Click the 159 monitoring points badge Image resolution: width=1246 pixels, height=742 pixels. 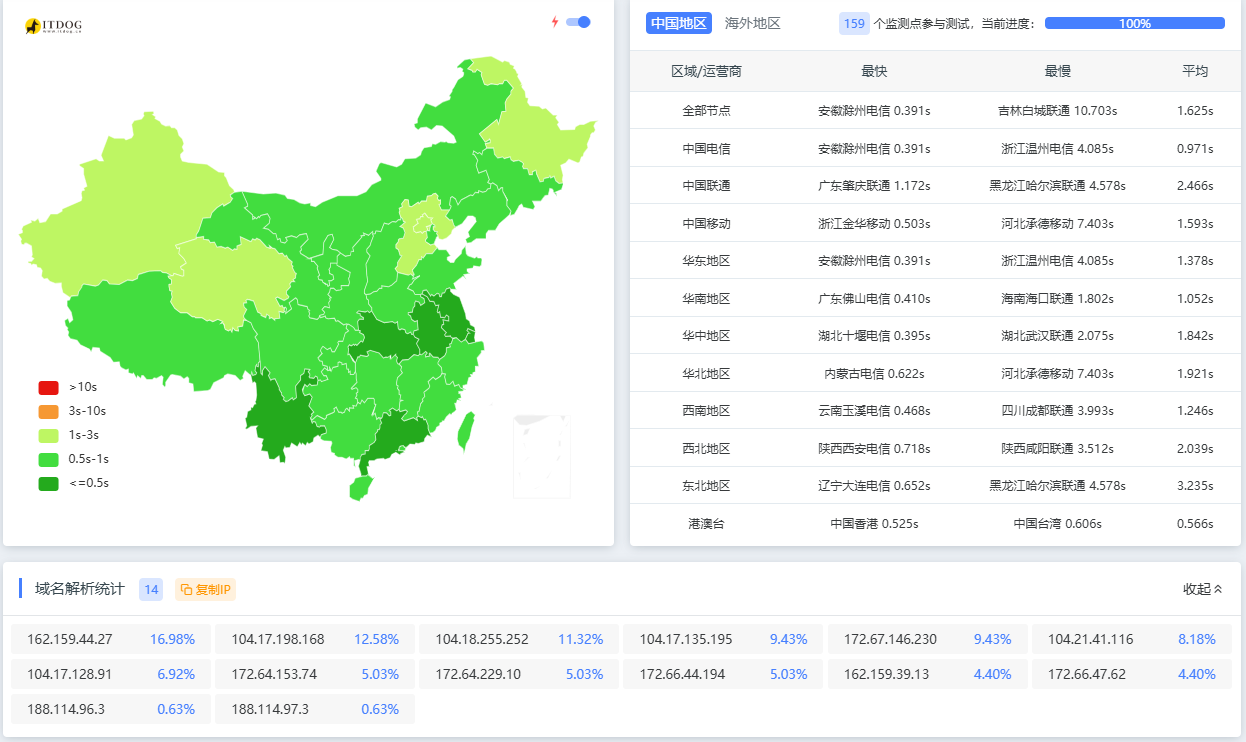(x=853, y=23)
